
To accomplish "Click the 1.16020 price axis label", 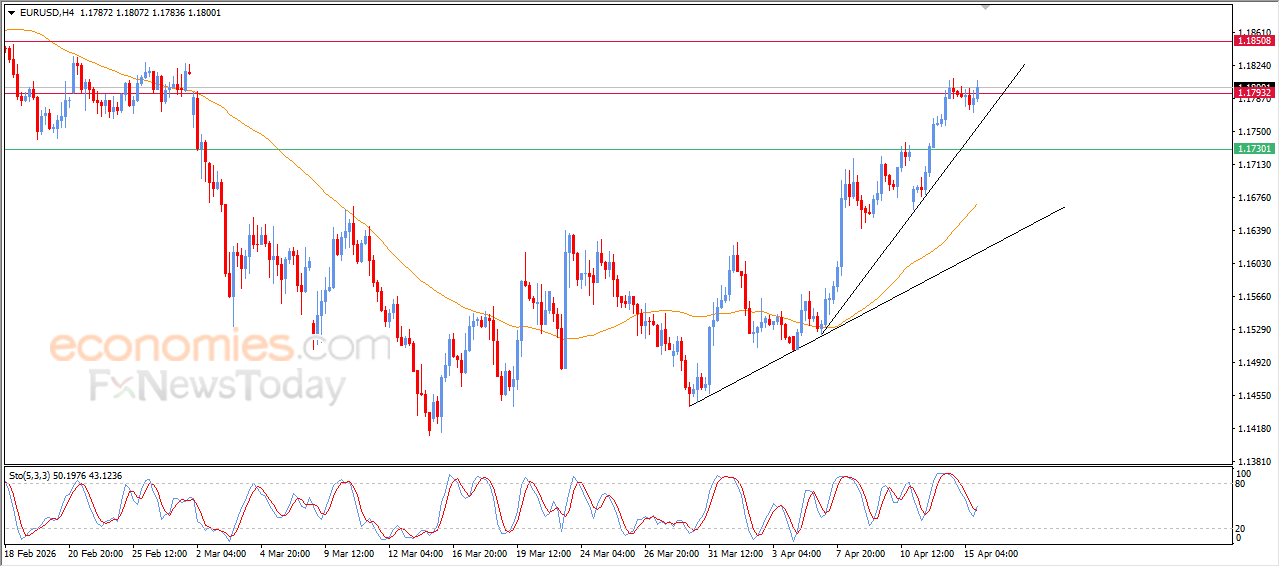I will (x=1254, y=264).
